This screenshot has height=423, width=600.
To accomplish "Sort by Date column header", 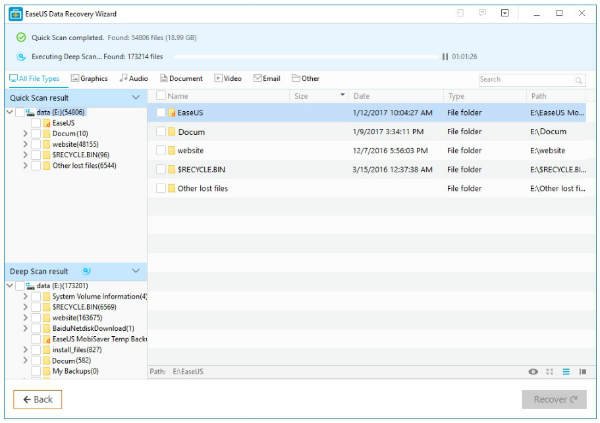I will pos(362,96).
